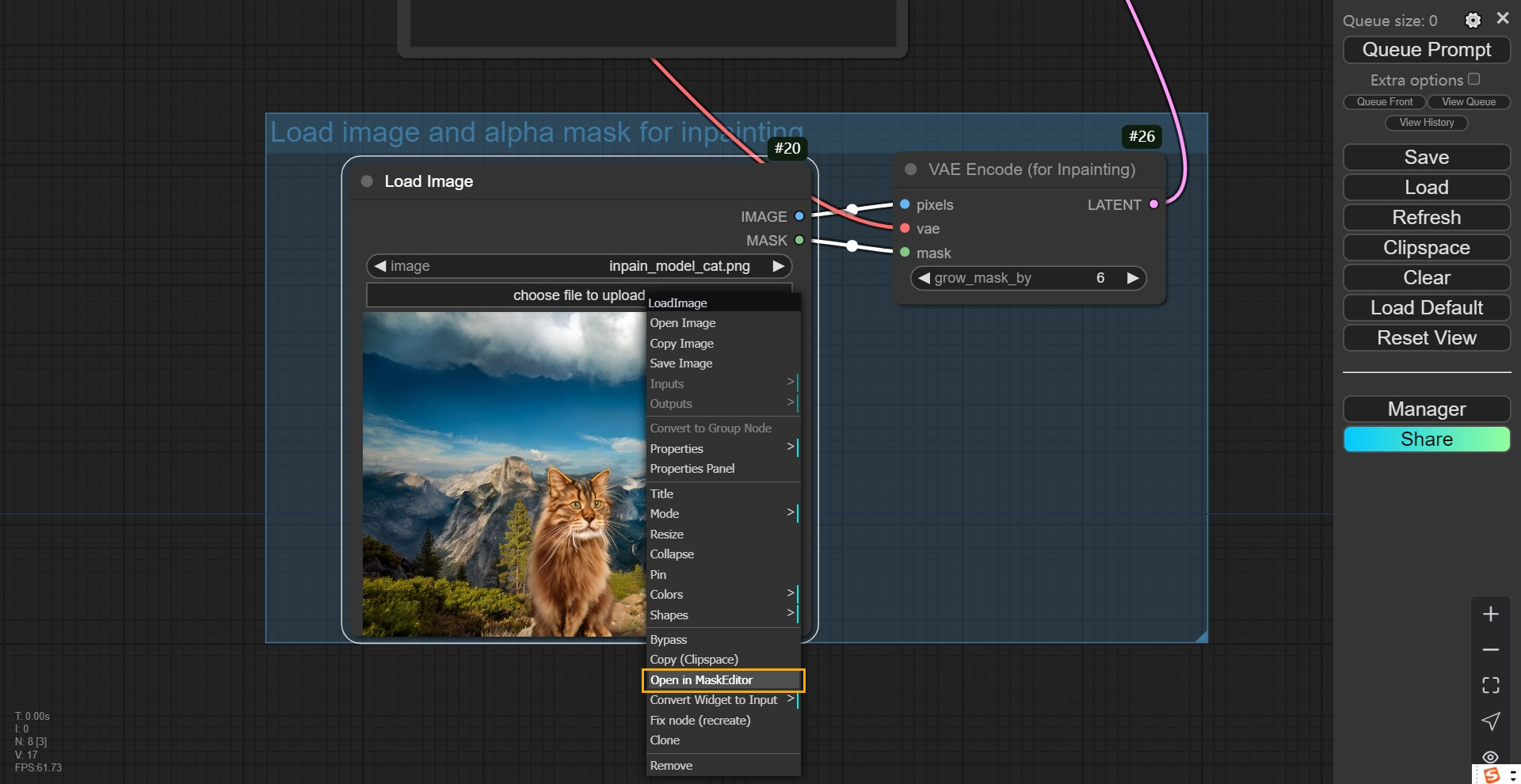Viewport: 1521px width, 784px height.
Task: Expand the Colors submenu
Action: coord(723,594)
